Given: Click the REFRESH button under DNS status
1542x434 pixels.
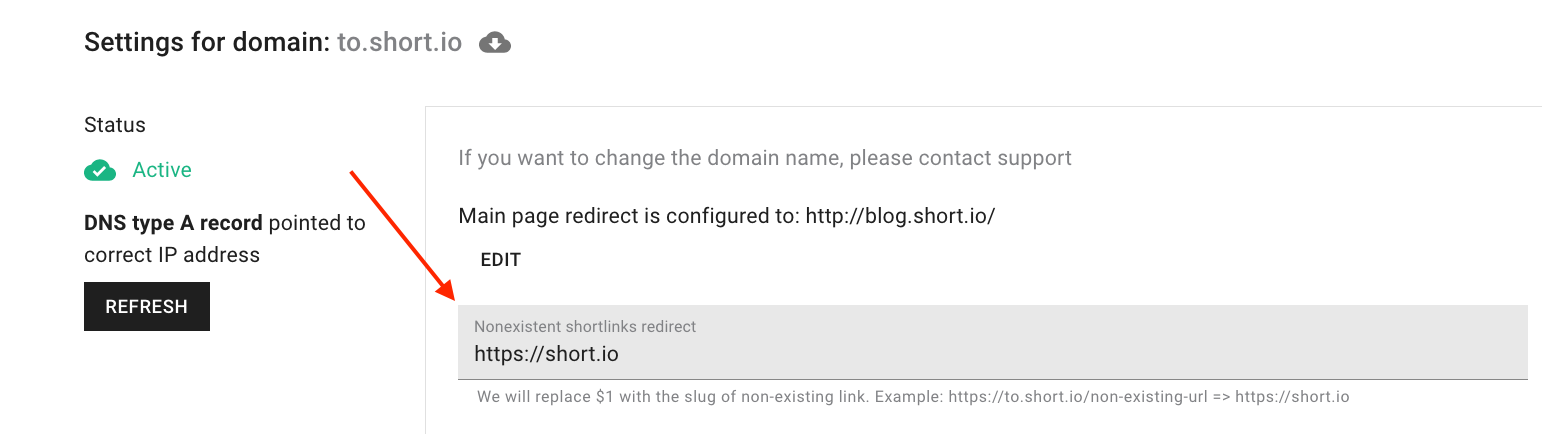Looking at the screenshot, I should (x=147, y=307).
